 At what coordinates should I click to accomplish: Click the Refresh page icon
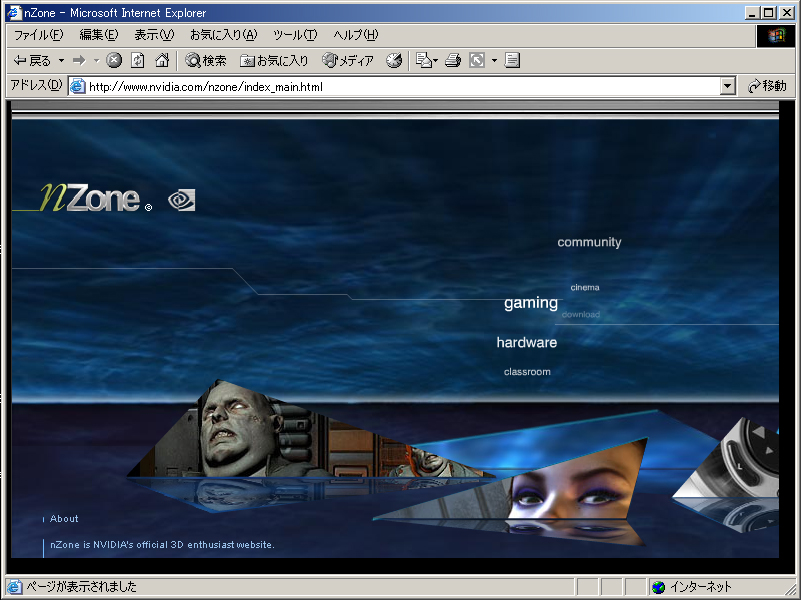138,61
